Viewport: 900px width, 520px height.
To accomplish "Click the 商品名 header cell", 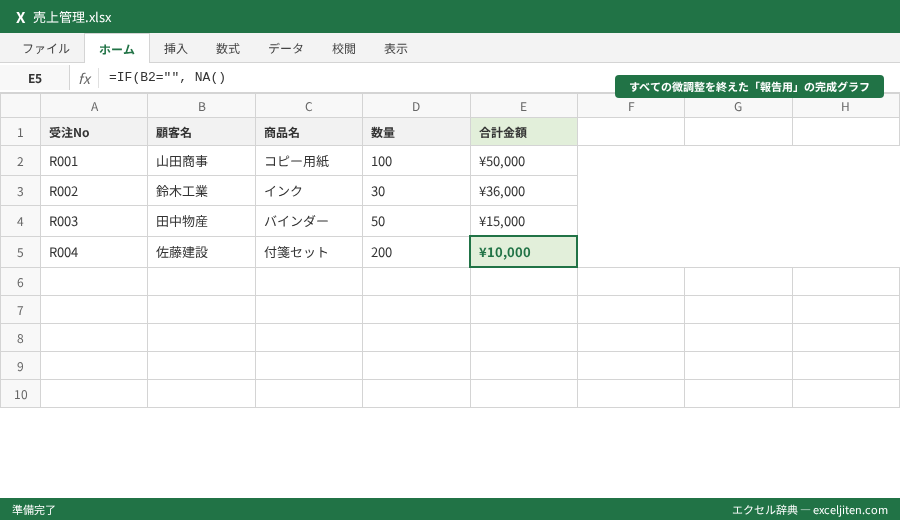I will [309, 132].
